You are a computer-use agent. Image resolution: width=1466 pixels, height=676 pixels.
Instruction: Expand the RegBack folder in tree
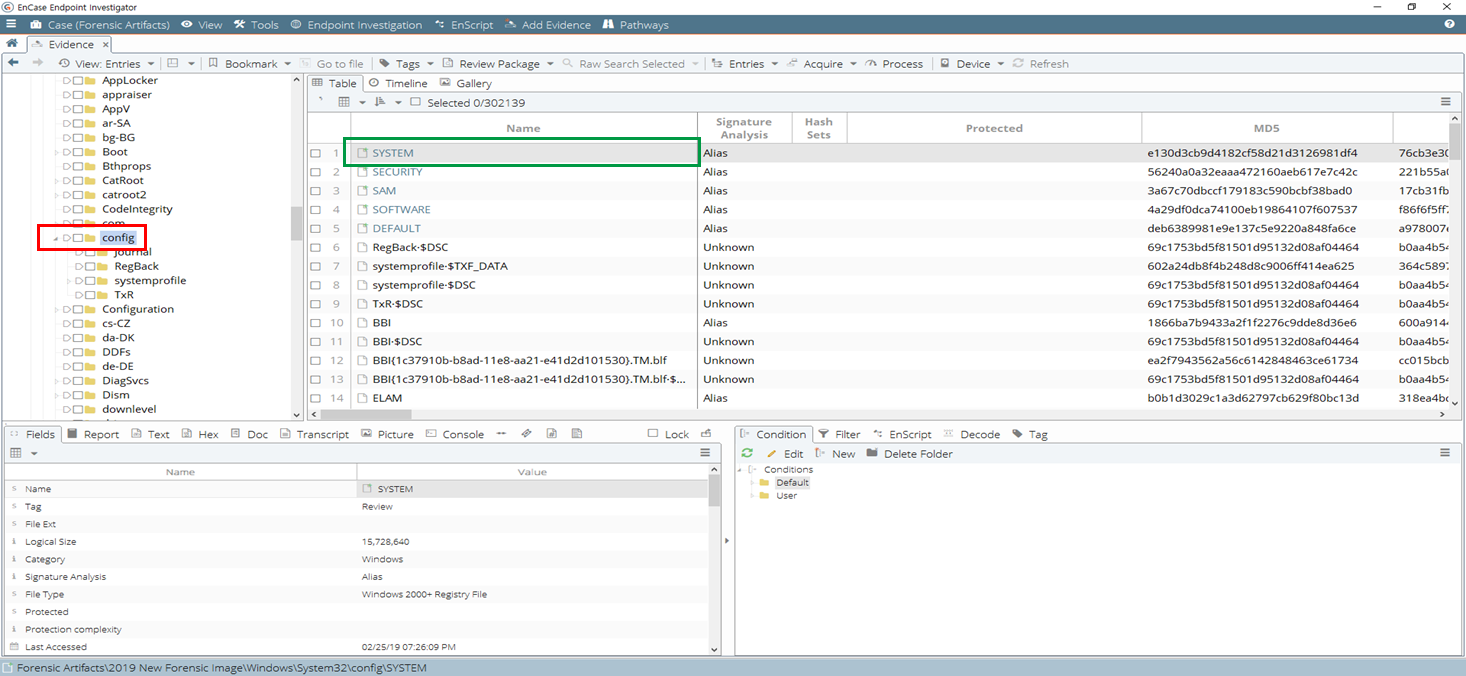(79, 267)
